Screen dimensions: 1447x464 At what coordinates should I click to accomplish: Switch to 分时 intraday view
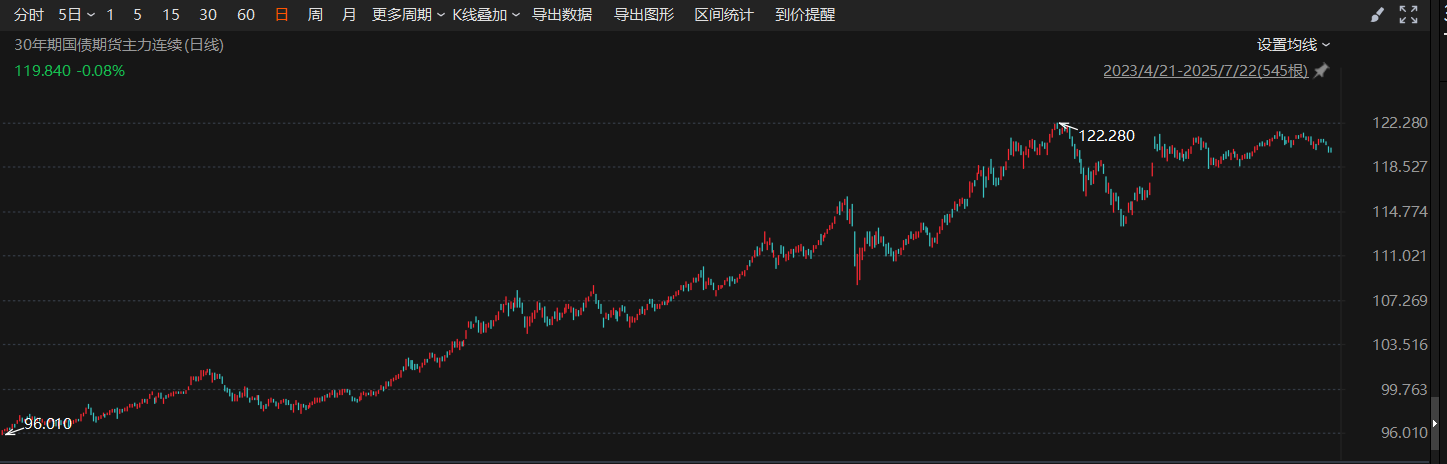29,15
